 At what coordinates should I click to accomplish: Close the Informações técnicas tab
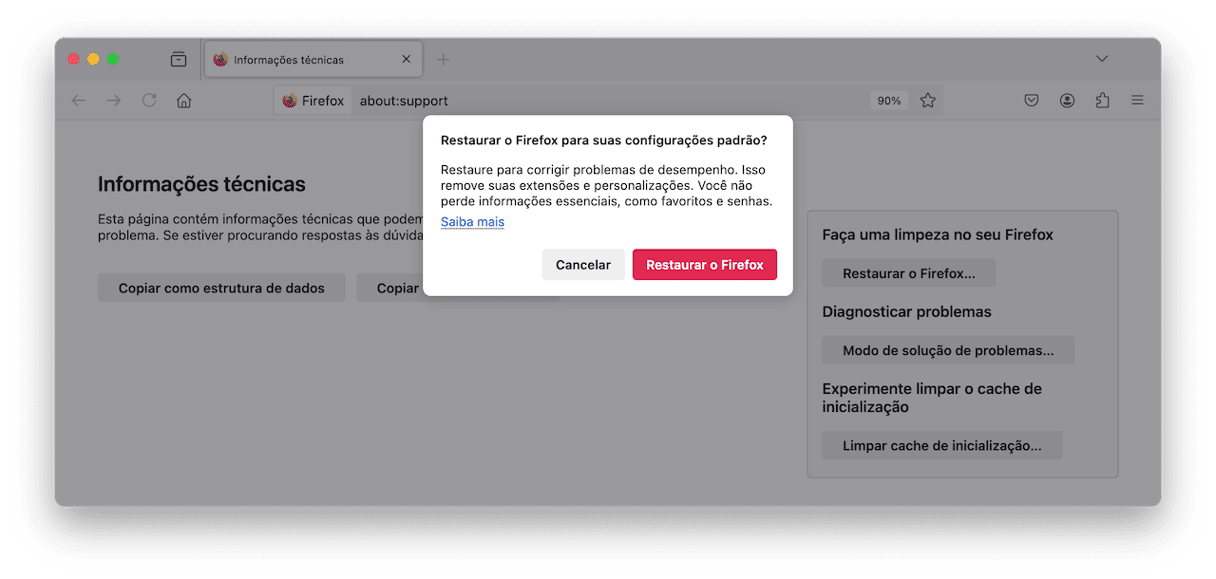406,59
